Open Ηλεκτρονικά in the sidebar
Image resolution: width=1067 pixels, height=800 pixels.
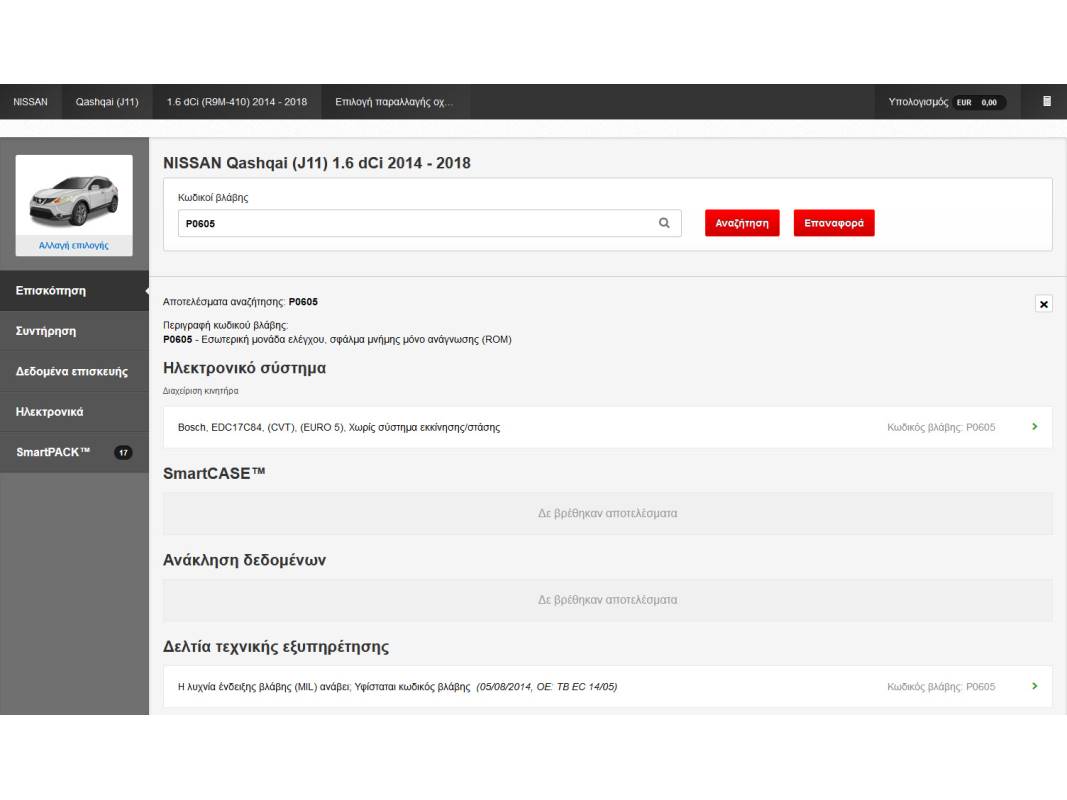point(74,412)
